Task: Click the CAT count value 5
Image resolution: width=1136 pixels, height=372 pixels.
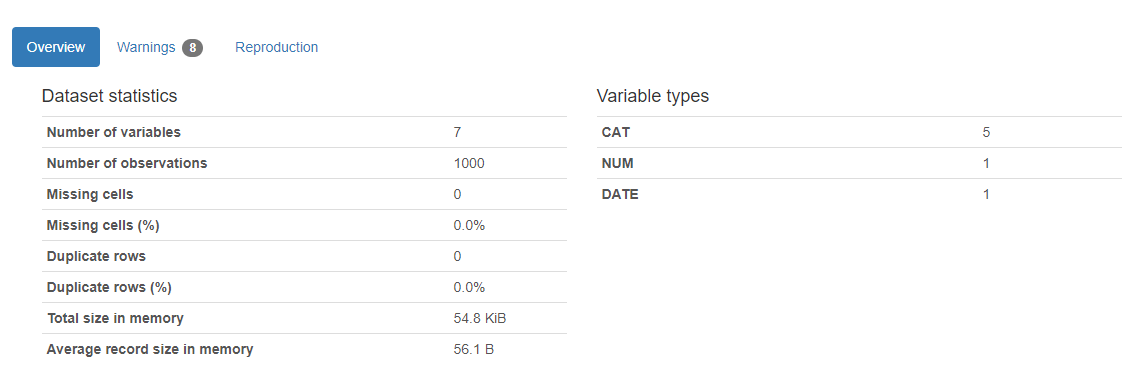Action: [986, 132]
